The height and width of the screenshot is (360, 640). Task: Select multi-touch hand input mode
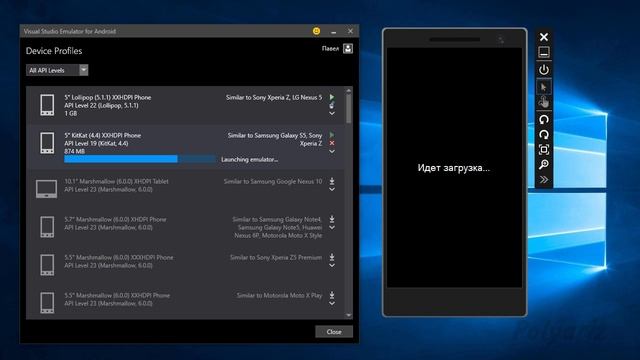pos(544,102)
